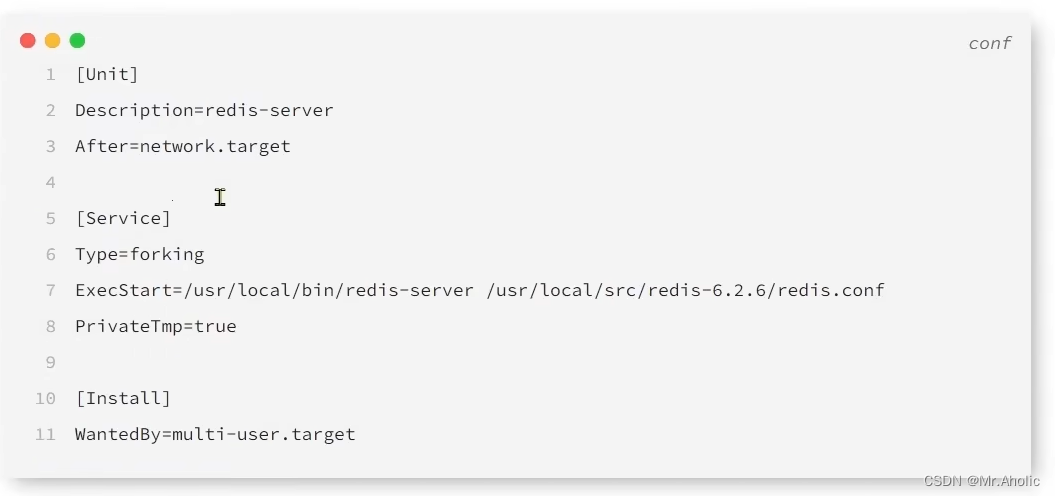Screen dimensions: 1055x496
Task: Click the WantedBy=multi-user.target line
Action: (215, 434)
